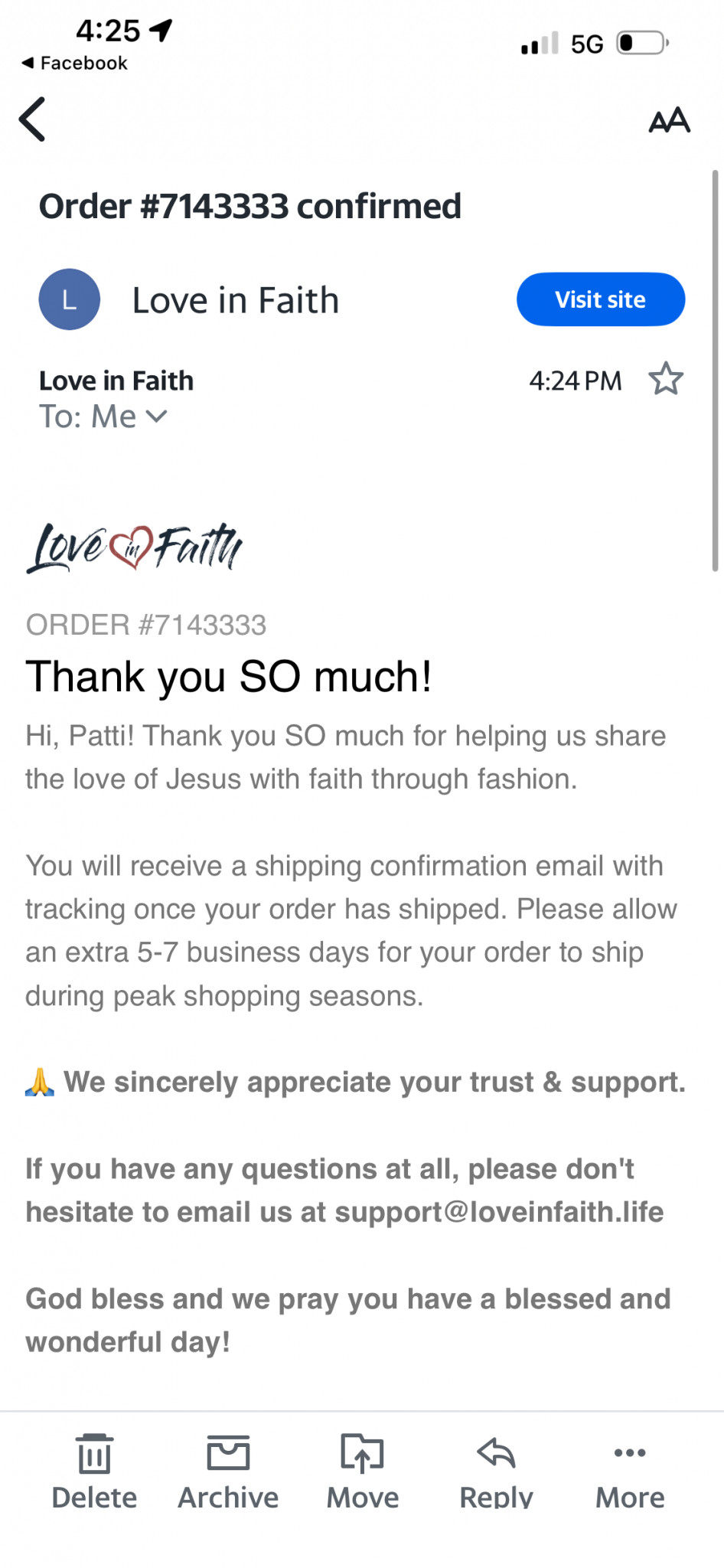This screenshot has width=724, height=1568.
Task: Star this email from Love in Faith
Action: 665,379
